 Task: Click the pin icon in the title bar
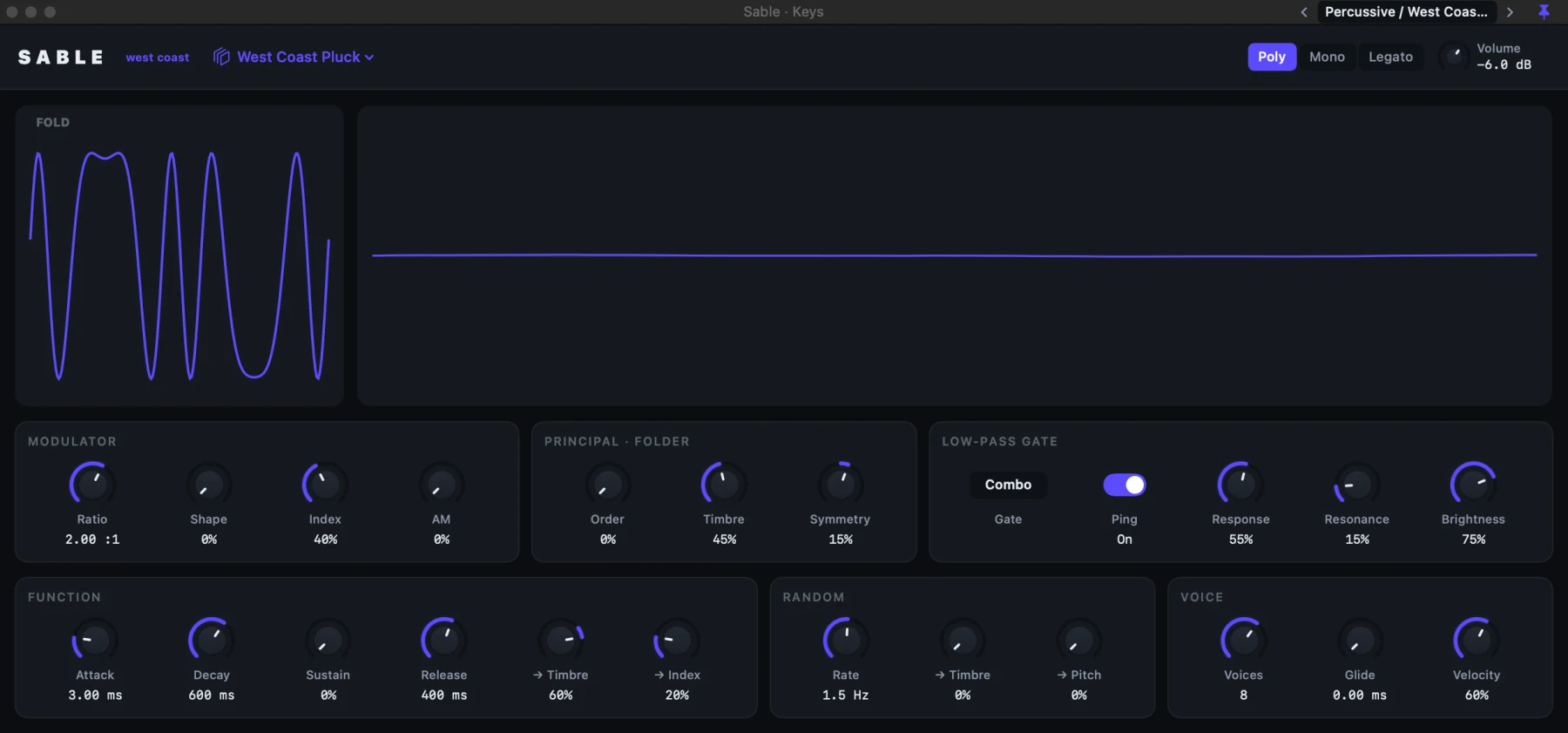(x=1544, y=11)
